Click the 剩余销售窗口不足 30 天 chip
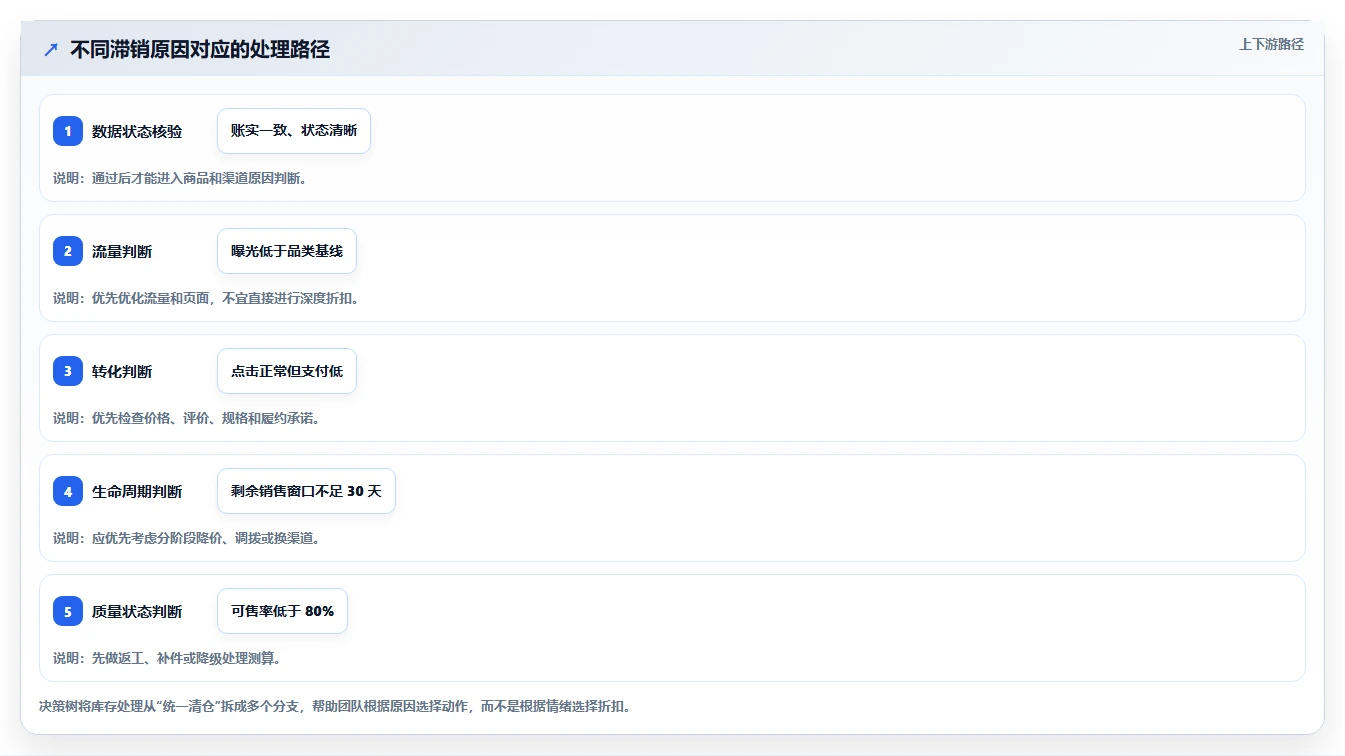Viewport: 1345px width, 756px height. coord(306,491)
